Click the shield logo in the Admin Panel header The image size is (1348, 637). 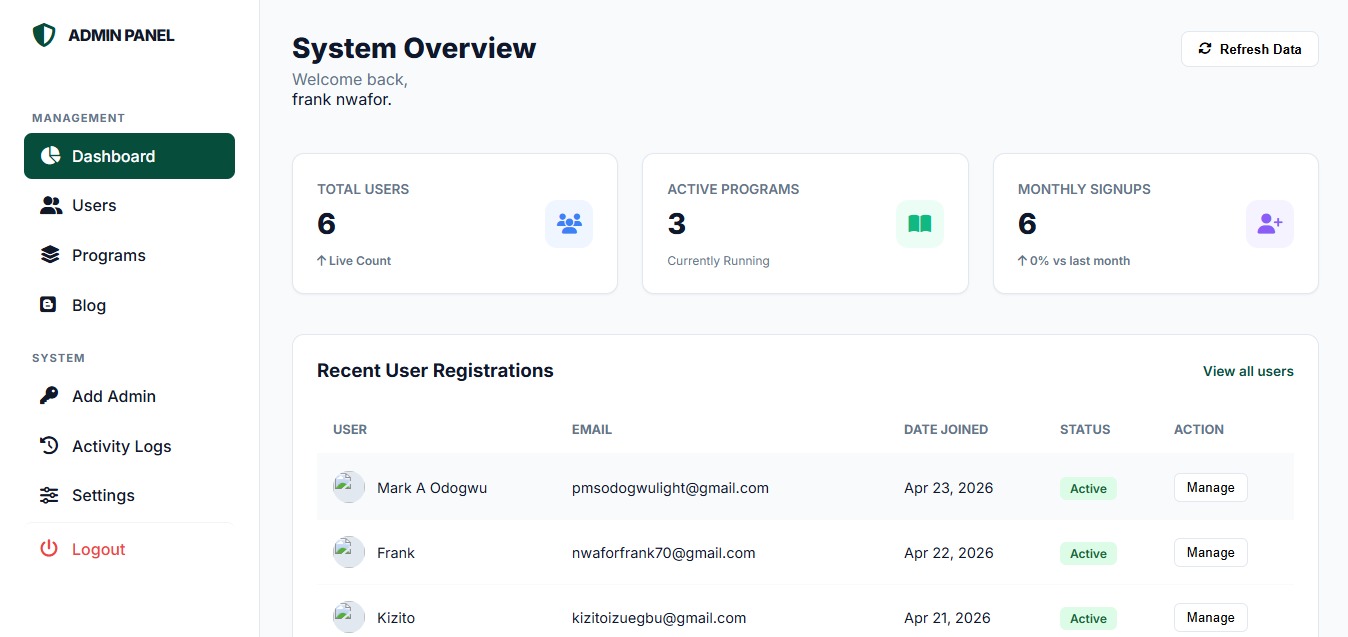click(x=44, y=36)
